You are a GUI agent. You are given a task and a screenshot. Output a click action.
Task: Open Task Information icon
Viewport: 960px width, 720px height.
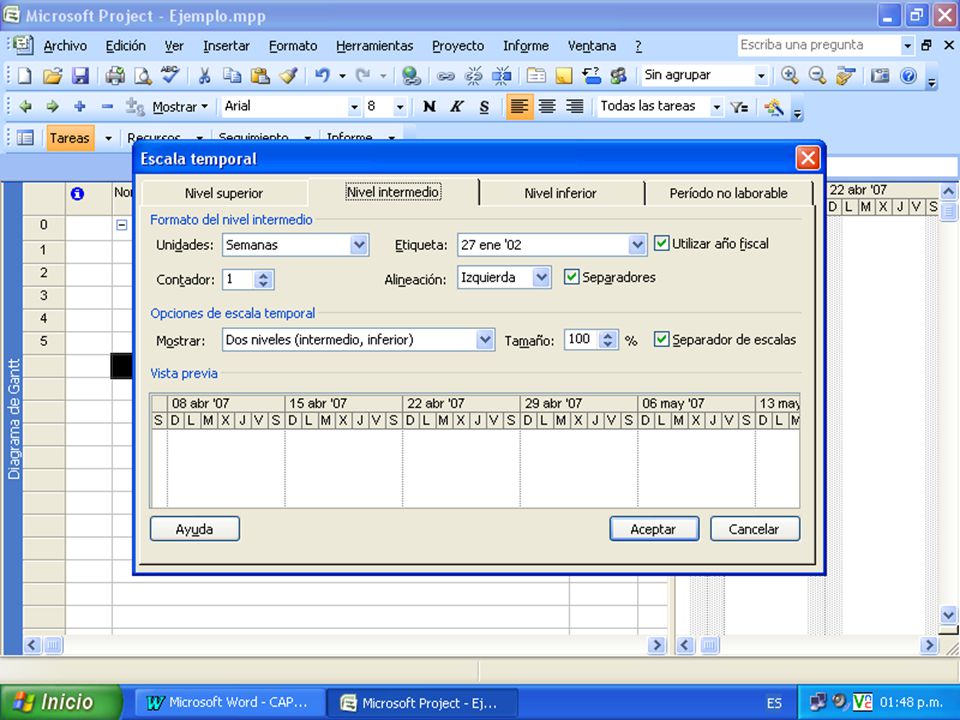[x=536, y=76]
